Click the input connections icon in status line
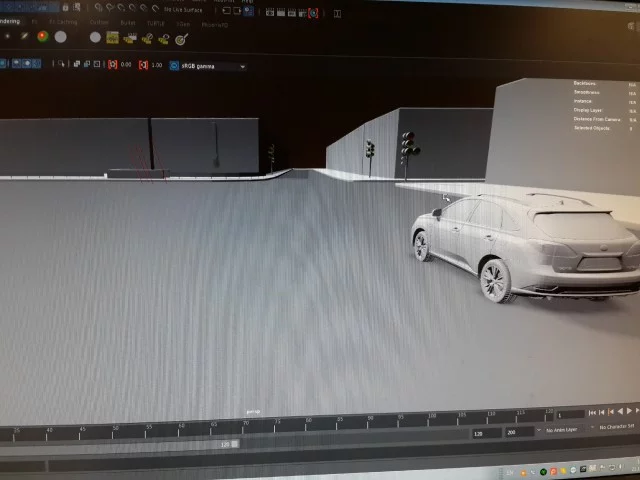The width and height of the screenshot is (640, 480). click(x=226, y=11)
